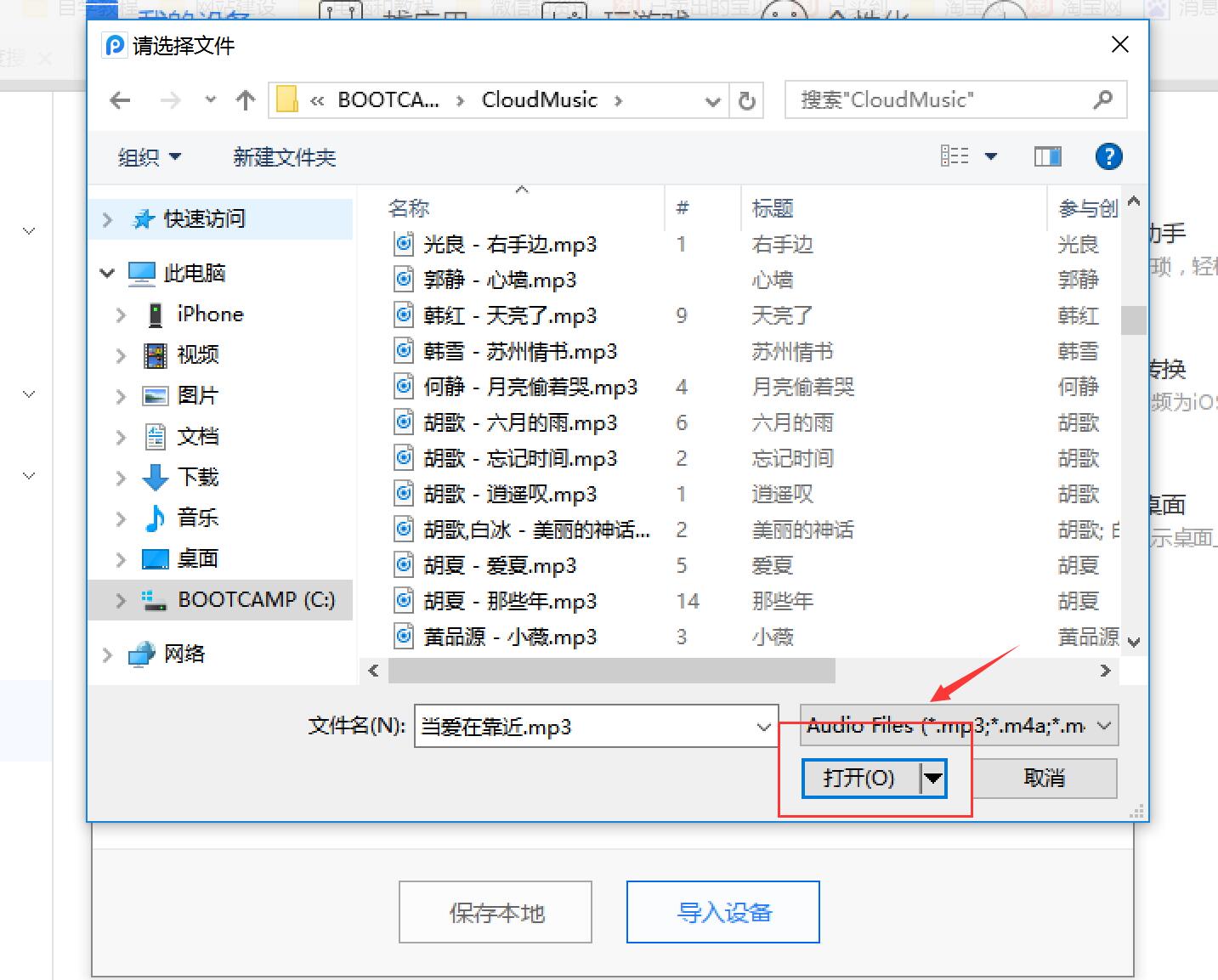Expand the 此电脑 tree node

tap(107, 273)
